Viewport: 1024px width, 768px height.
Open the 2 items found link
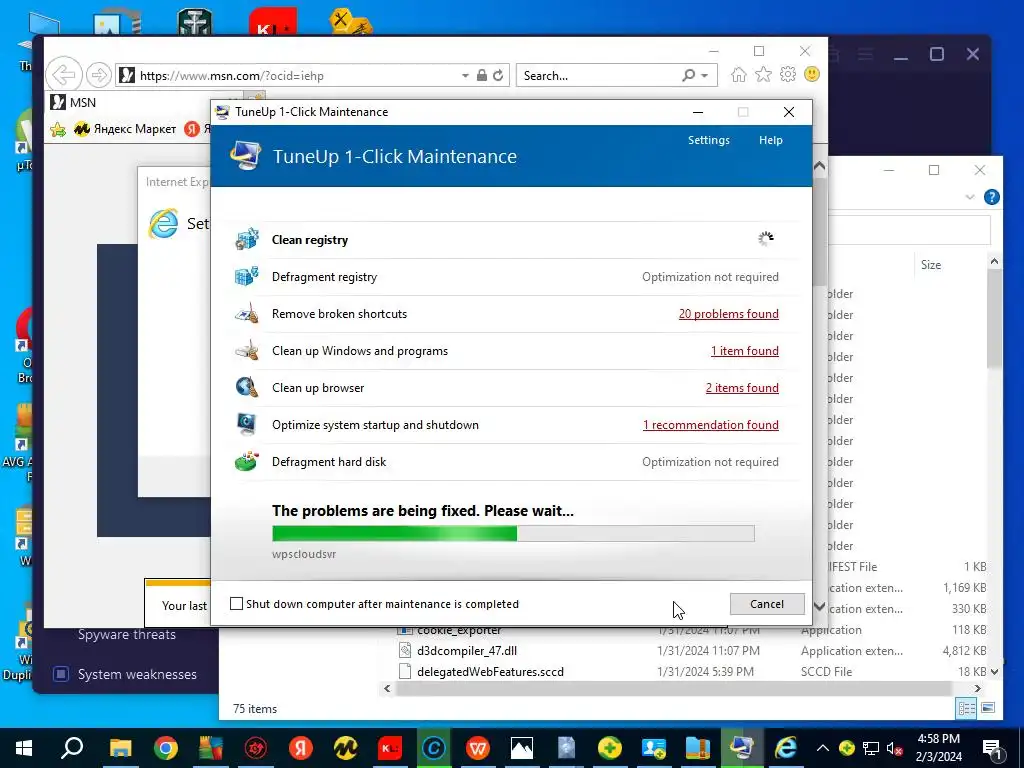742,388
